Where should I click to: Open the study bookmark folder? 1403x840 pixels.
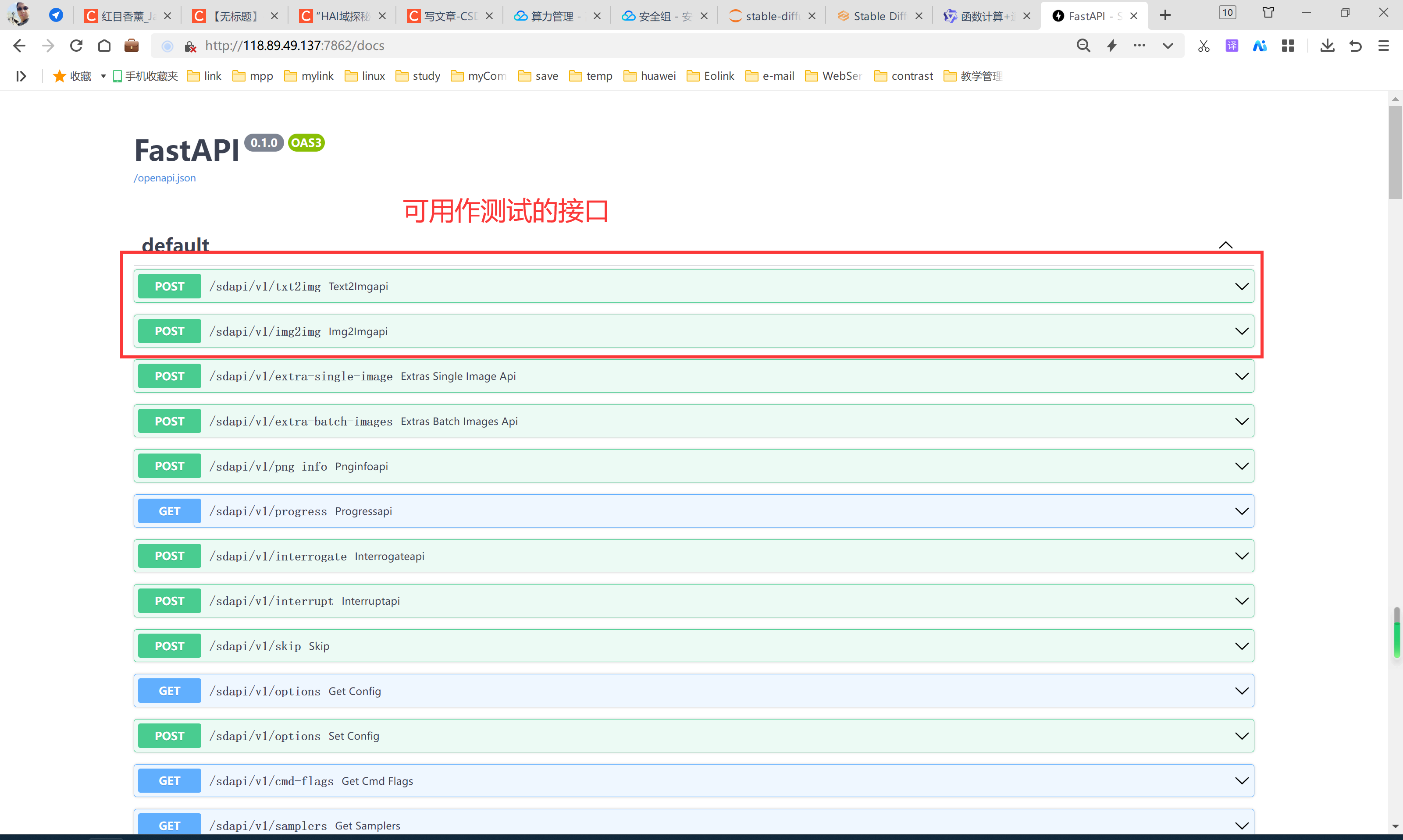[418, 76]
